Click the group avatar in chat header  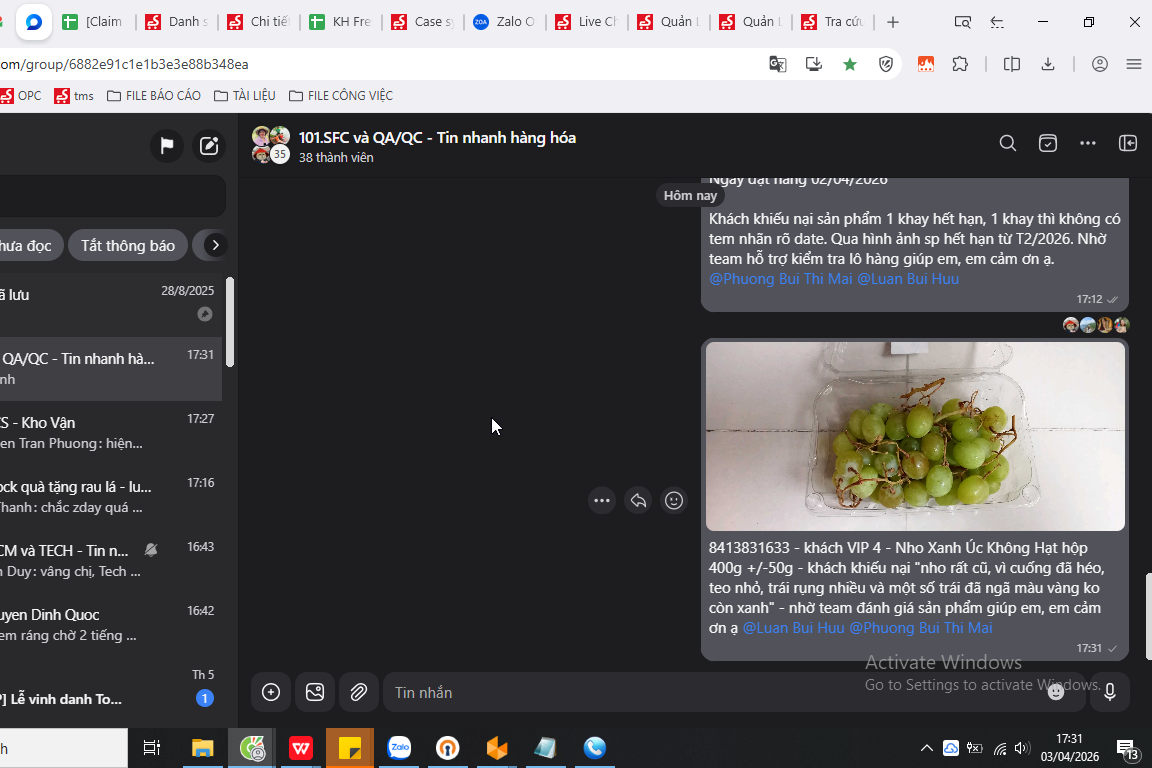pyautogui.click(x=270, y=145)
